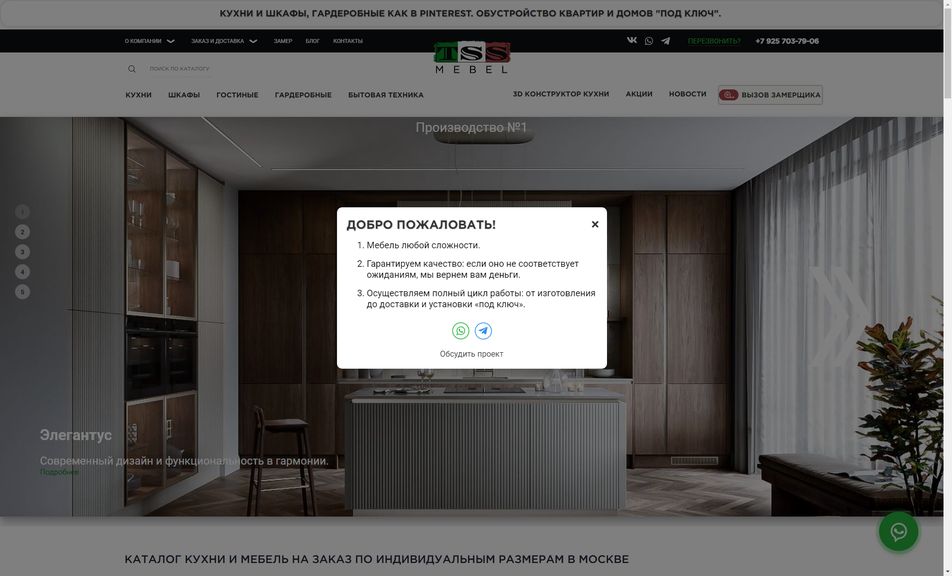Viewport: 952px width, 576px height.
Task: Switch to slide 2 of the banner
Action: [22, 232]
